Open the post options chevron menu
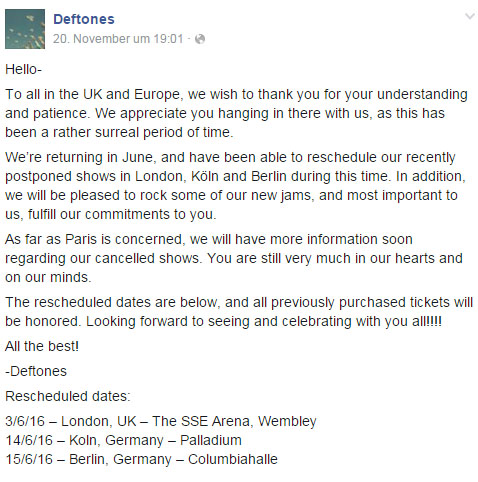 (470, 16)
